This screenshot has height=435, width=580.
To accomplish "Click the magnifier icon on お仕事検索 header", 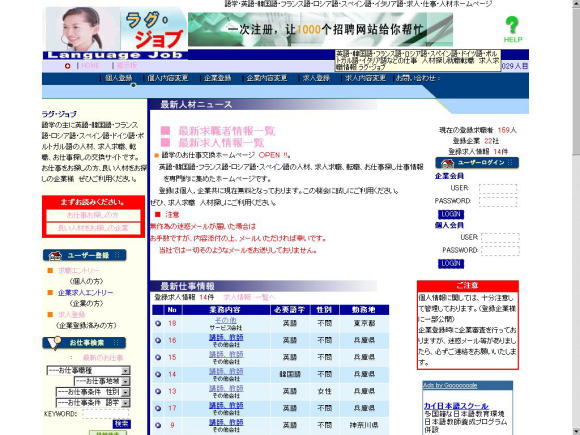I will click(x=55, y=343).
